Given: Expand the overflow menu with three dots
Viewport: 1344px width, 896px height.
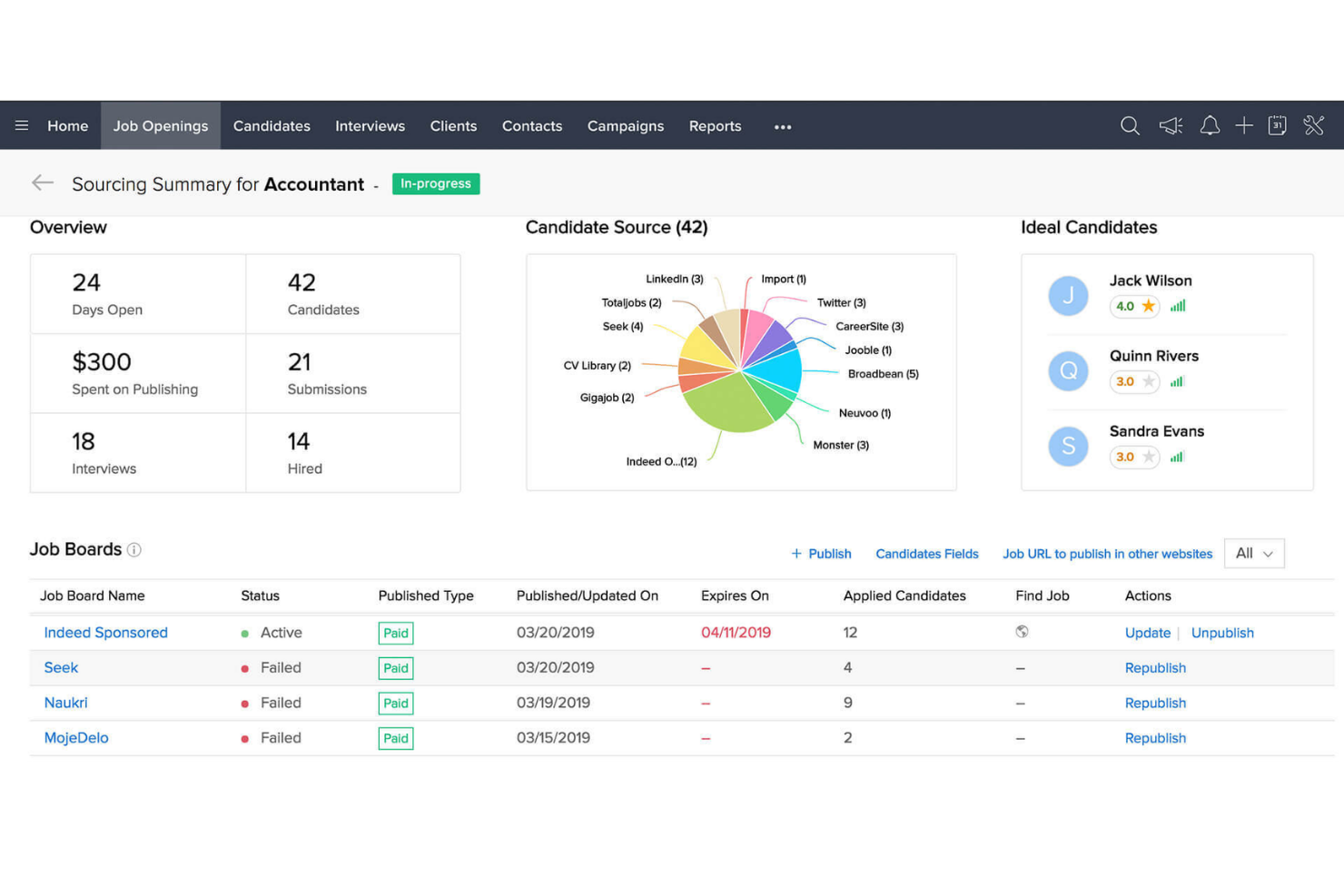Looking at the screenshot, I should [x=782, y=127].
